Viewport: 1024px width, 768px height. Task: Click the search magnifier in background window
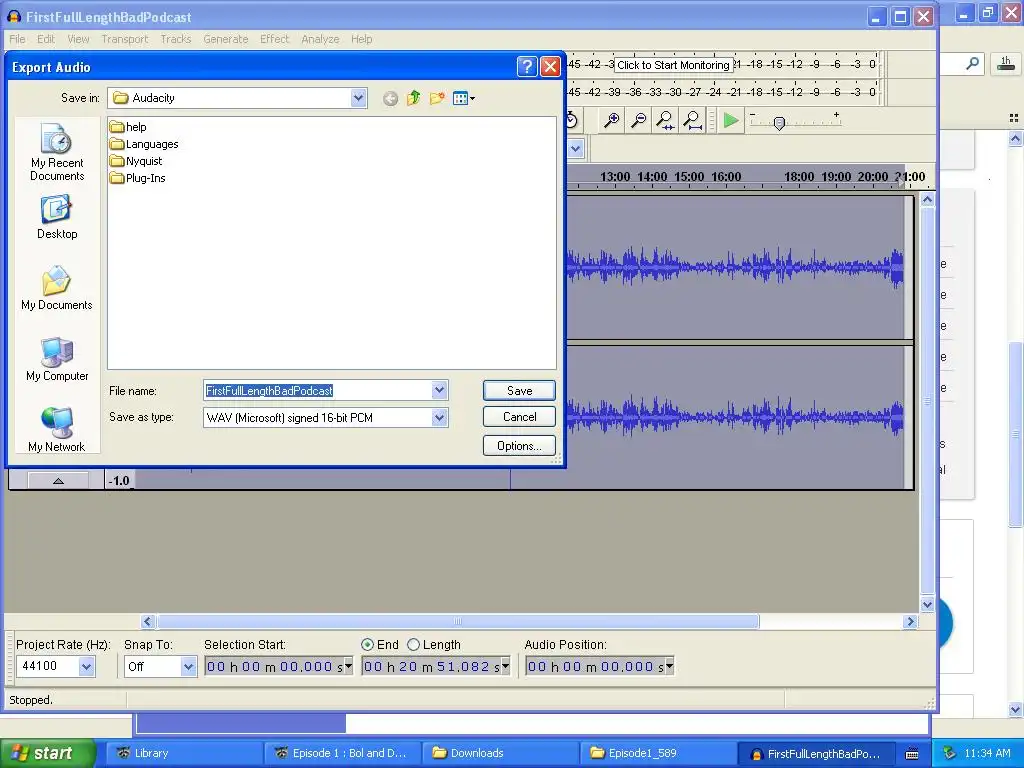972,64
